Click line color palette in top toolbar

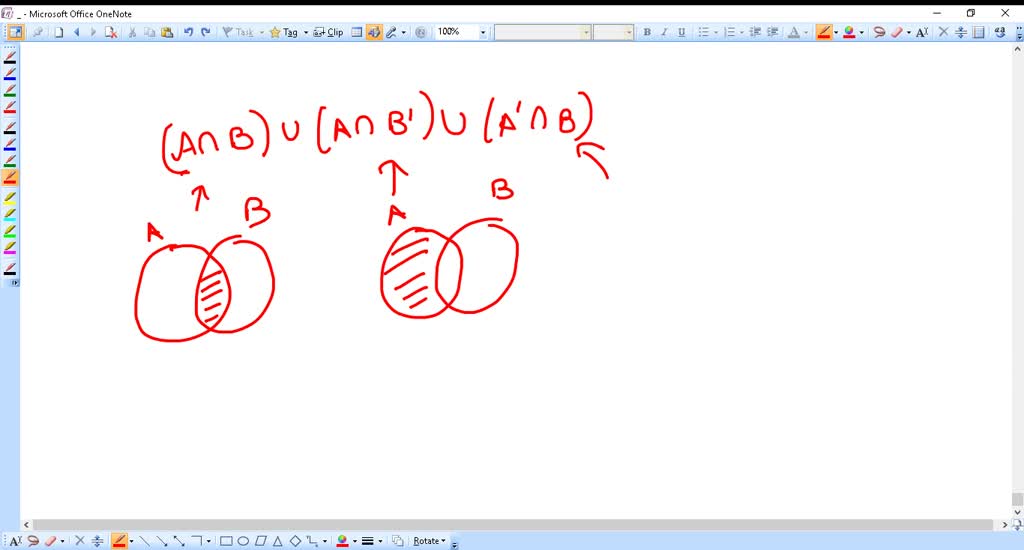(849, 32)
